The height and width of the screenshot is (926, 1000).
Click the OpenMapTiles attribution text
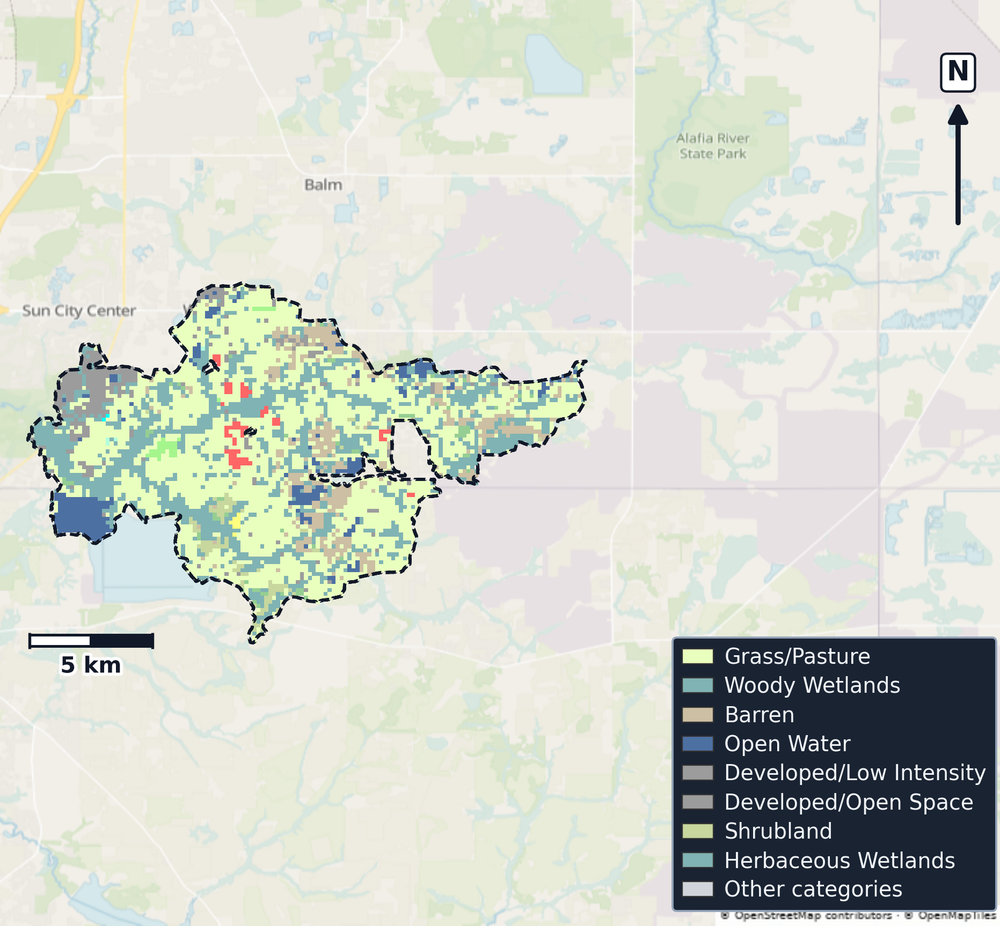point(950,916)
